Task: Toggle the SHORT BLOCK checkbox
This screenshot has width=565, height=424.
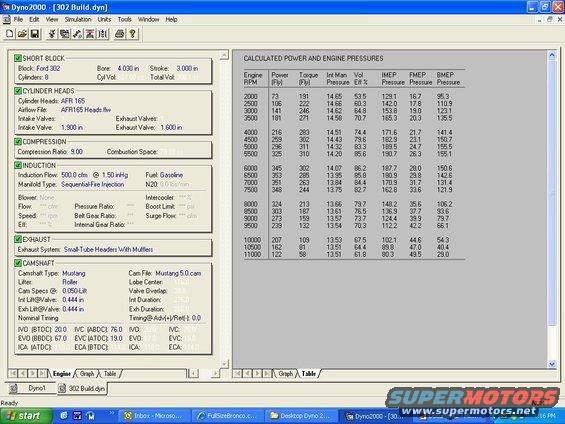Action: [x=18, y=58]
